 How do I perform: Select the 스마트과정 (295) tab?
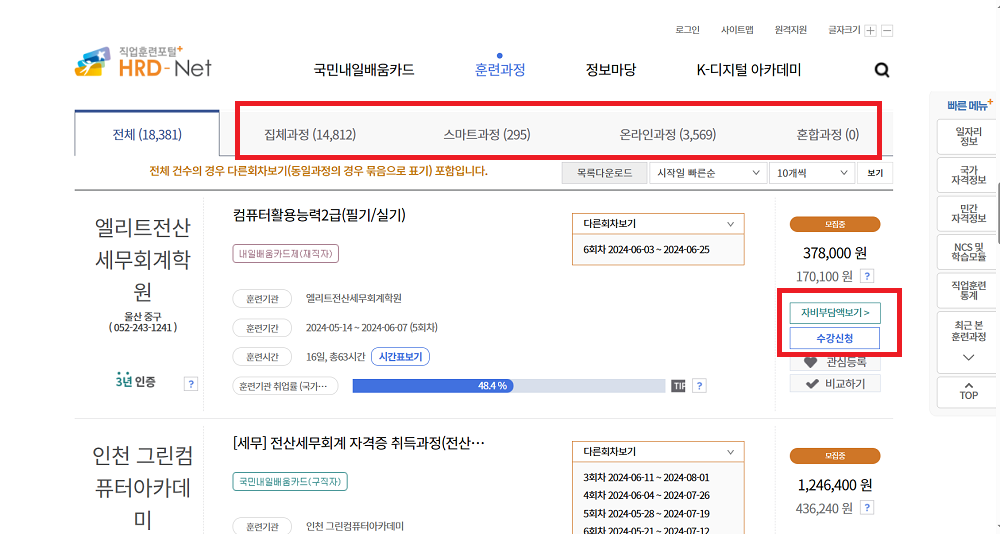pyautogui.click(x=487, y=135)
